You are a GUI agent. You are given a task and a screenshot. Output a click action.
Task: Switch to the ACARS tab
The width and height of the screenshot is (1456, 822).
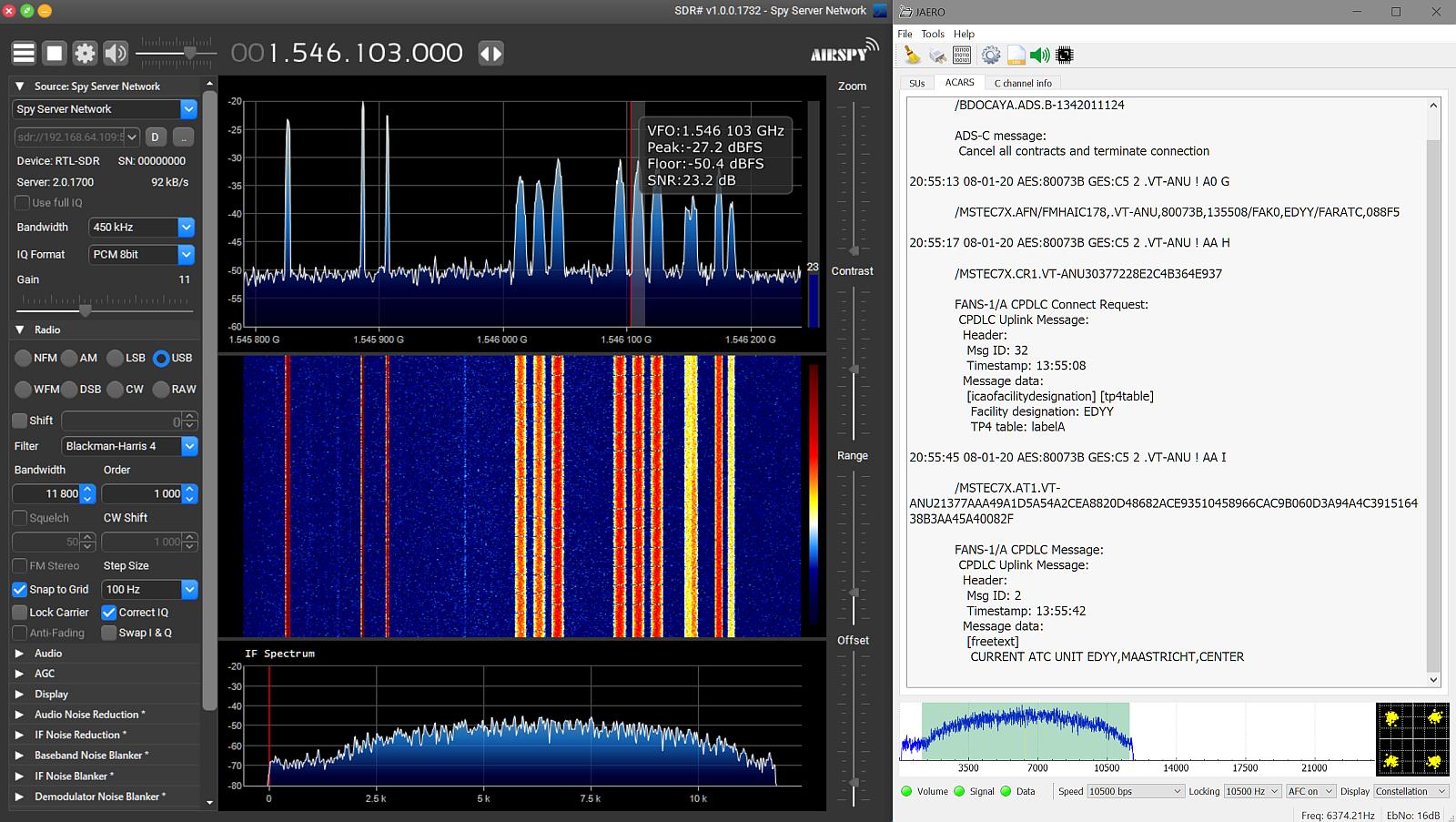[959, 82]
